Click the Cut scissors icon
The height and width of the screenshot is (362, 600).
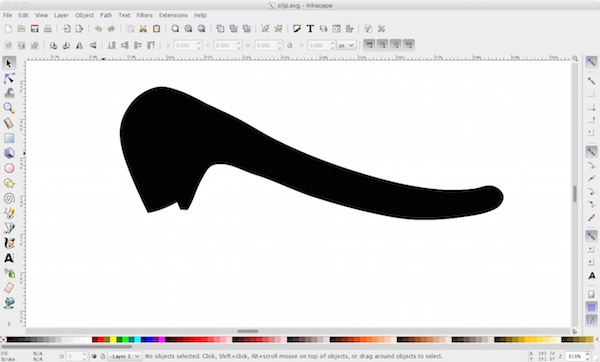(143, 29)
